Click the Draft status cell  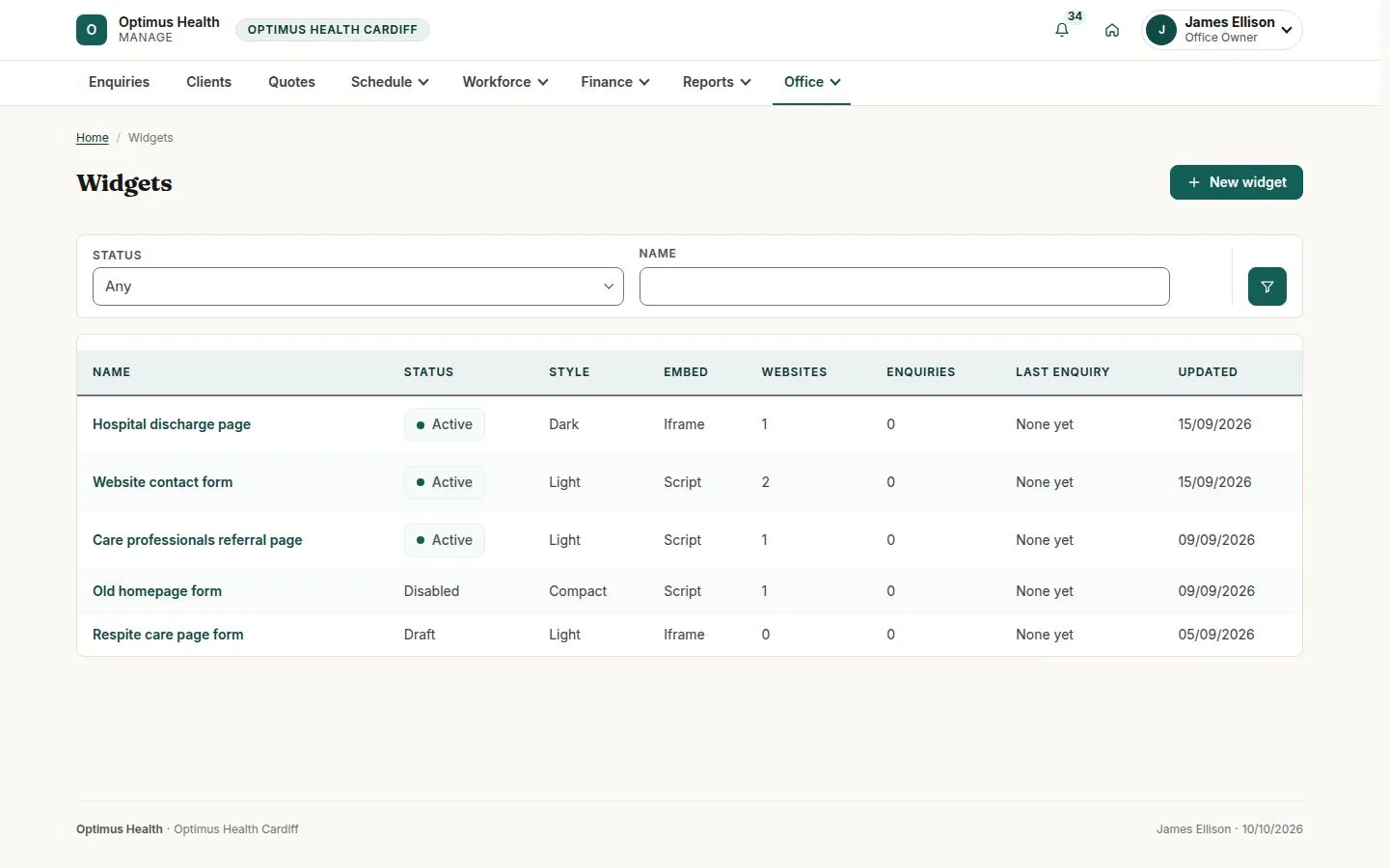point(420,635)
